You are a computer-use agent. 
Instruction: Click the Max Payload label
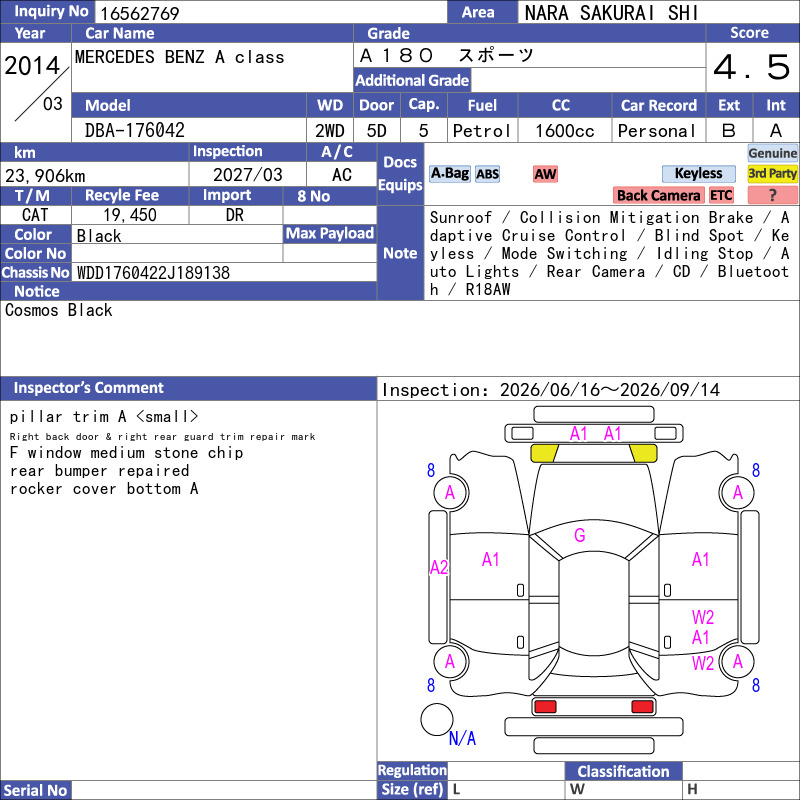point(330,234)
